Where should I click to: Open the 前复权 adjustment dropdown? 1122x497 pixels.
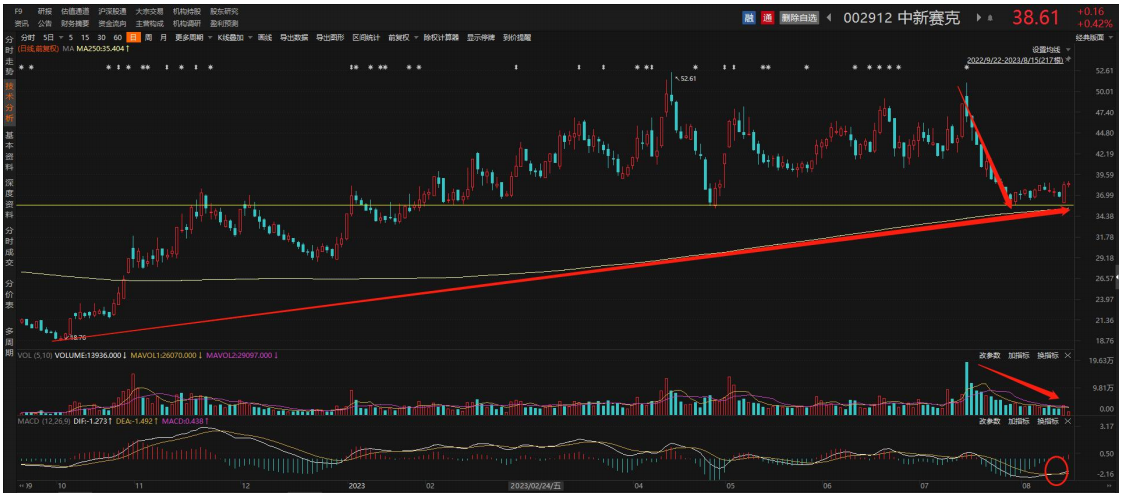(x=401, y=37)
